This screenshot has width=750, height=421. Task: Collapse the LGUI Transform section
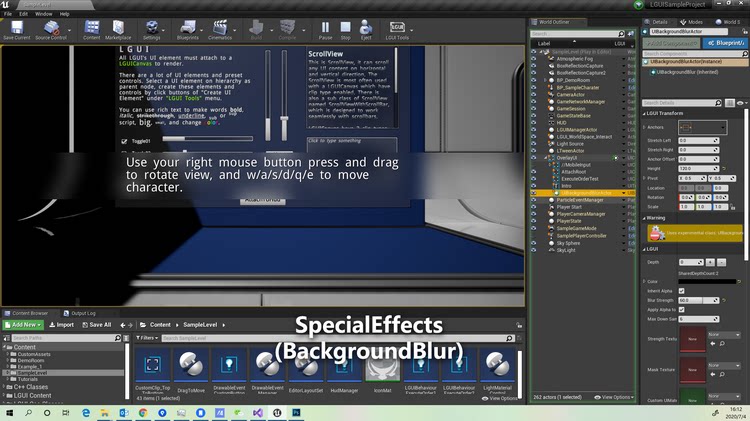click(x=644, y=113)
